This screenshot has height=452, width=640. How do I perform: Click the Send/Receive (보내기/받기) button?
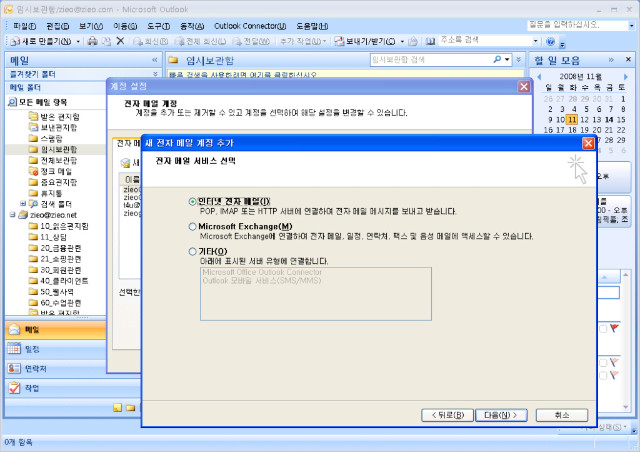(x=365, y=41)
